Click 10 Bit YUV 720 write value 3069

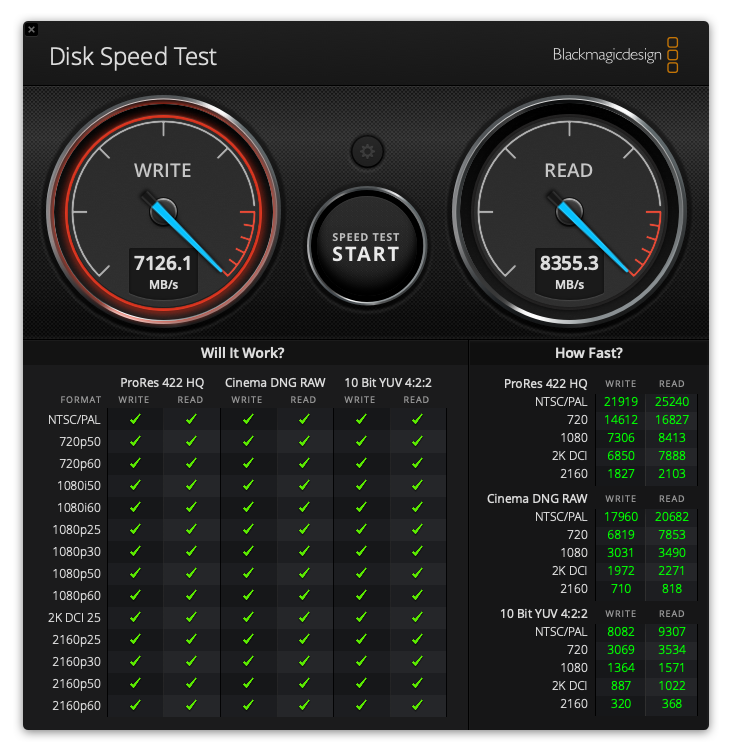pyautogui.click(x=621, y=650)
